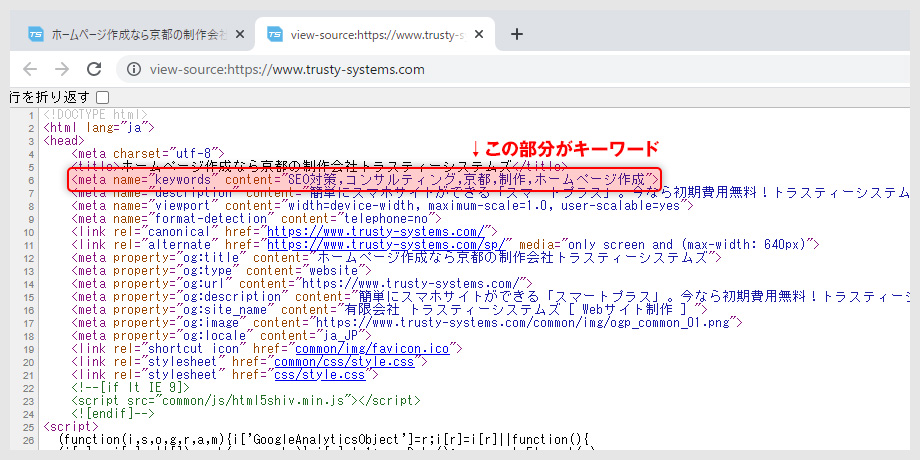
Task: Click the GoogleAnalyticsObject function line
Action: point(323,440)
